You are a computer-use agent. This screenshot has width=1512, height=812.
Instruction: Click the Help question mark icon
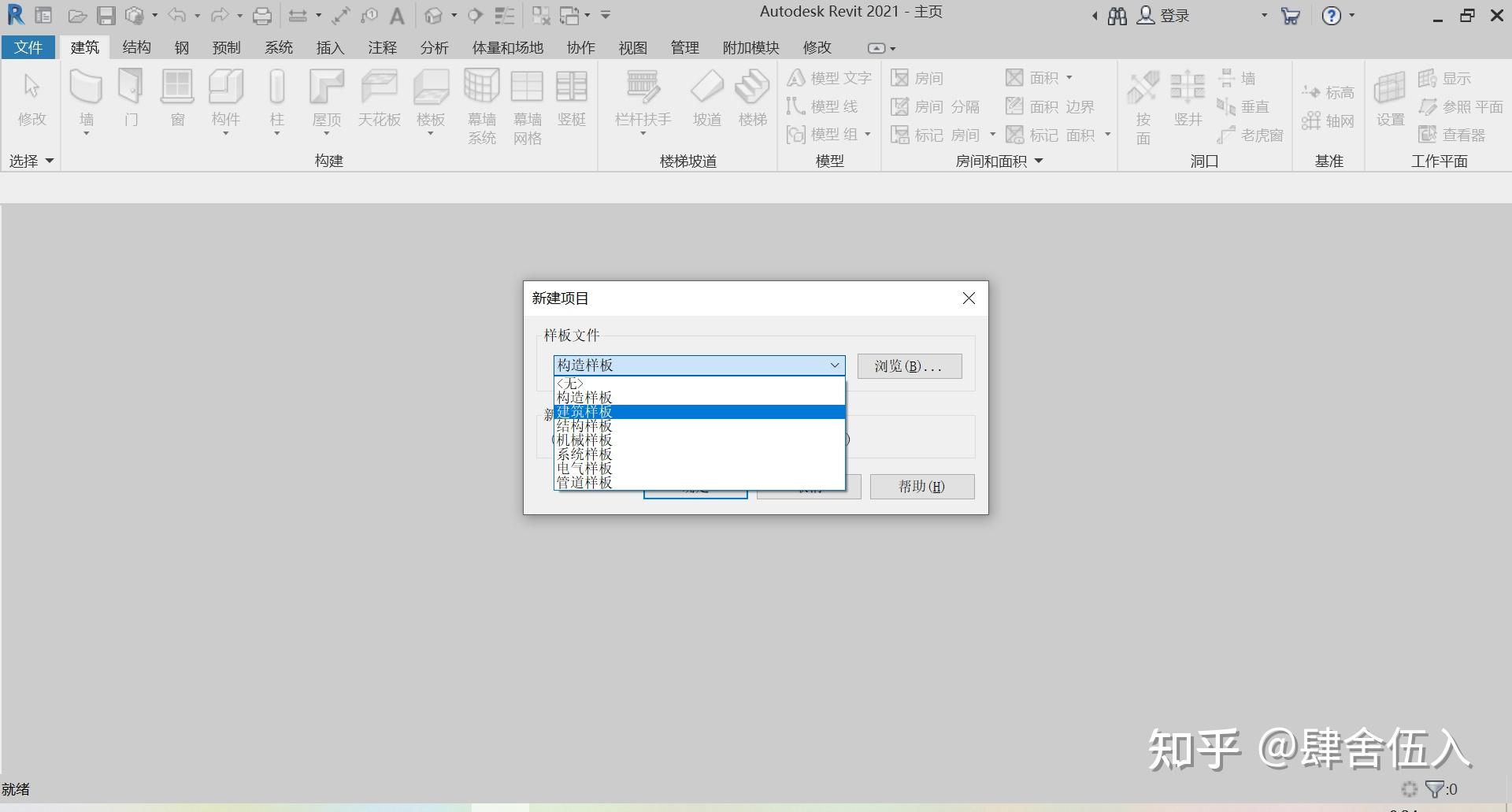pyautogui.click(x=1331, y=16)
